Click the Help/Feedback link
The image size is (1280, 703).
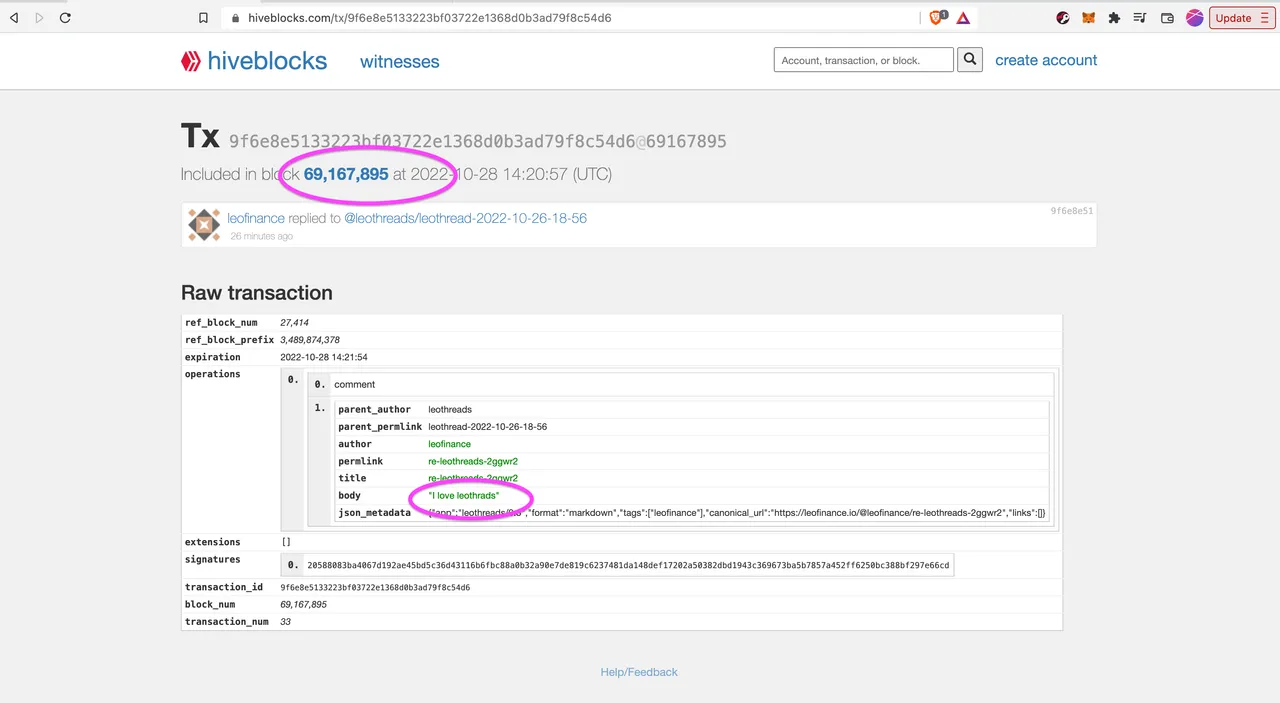point(639,672)
